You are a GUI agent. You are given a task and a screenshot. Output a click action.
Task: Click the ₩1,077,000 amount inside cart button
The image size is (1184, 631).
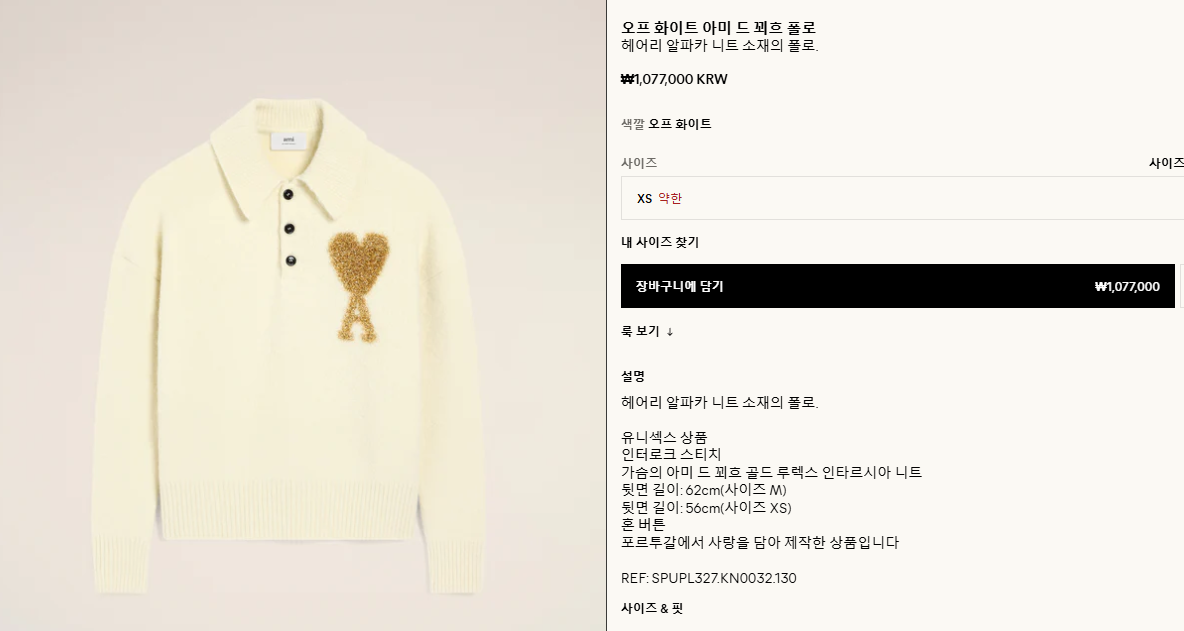[1127, 287]
